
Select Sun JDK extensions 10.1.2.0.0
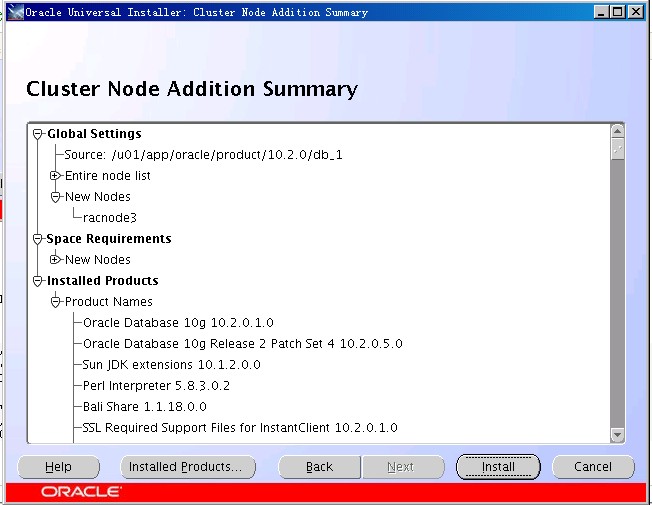(x=171, y=365)
